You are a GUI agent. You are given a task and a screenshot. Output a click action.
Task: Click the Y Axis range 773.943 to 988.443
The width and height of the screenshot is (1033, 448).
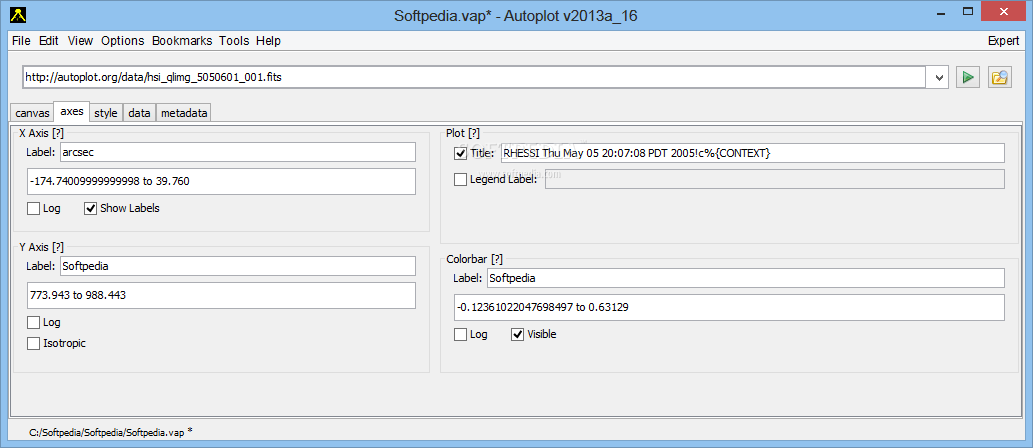pos(221,295)
